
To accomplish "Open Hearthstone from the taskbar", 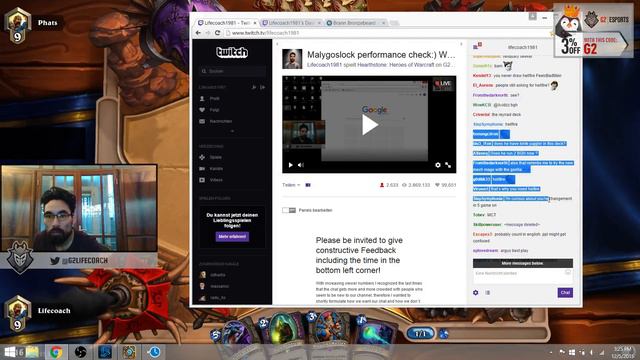I will [129, 352].
